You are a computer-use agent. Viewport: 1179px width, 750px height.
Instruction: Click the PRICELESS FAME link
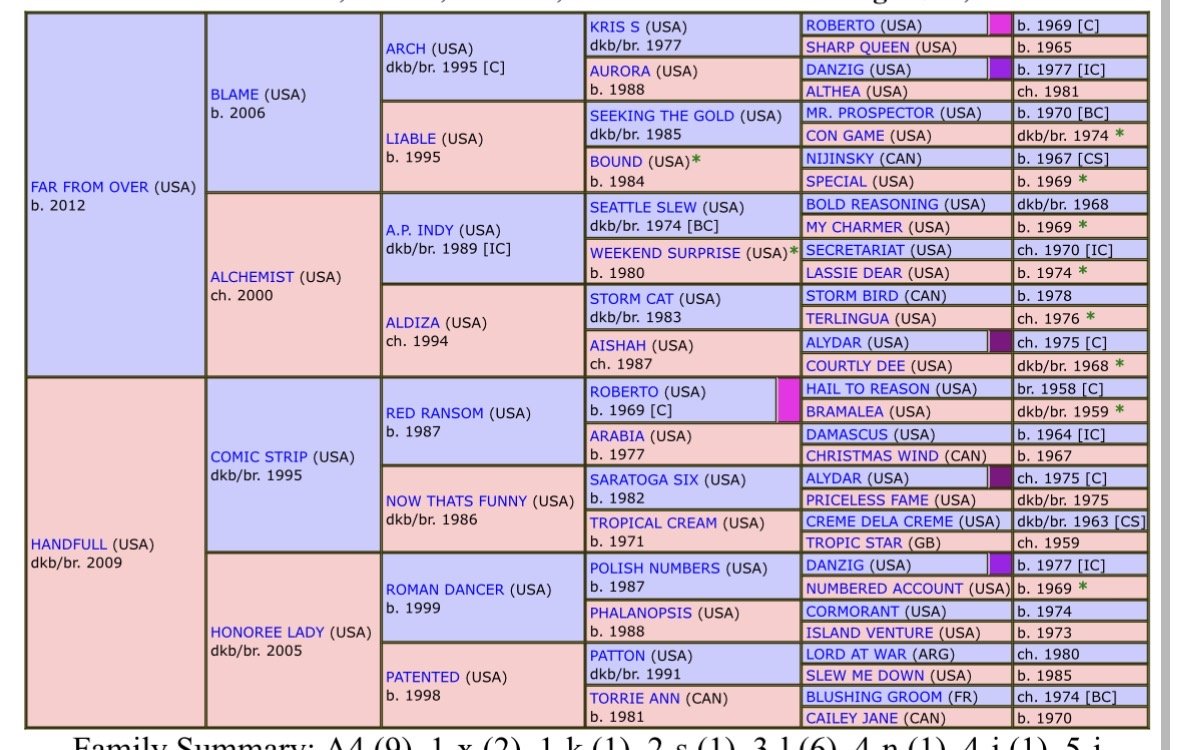click(864, 500)
